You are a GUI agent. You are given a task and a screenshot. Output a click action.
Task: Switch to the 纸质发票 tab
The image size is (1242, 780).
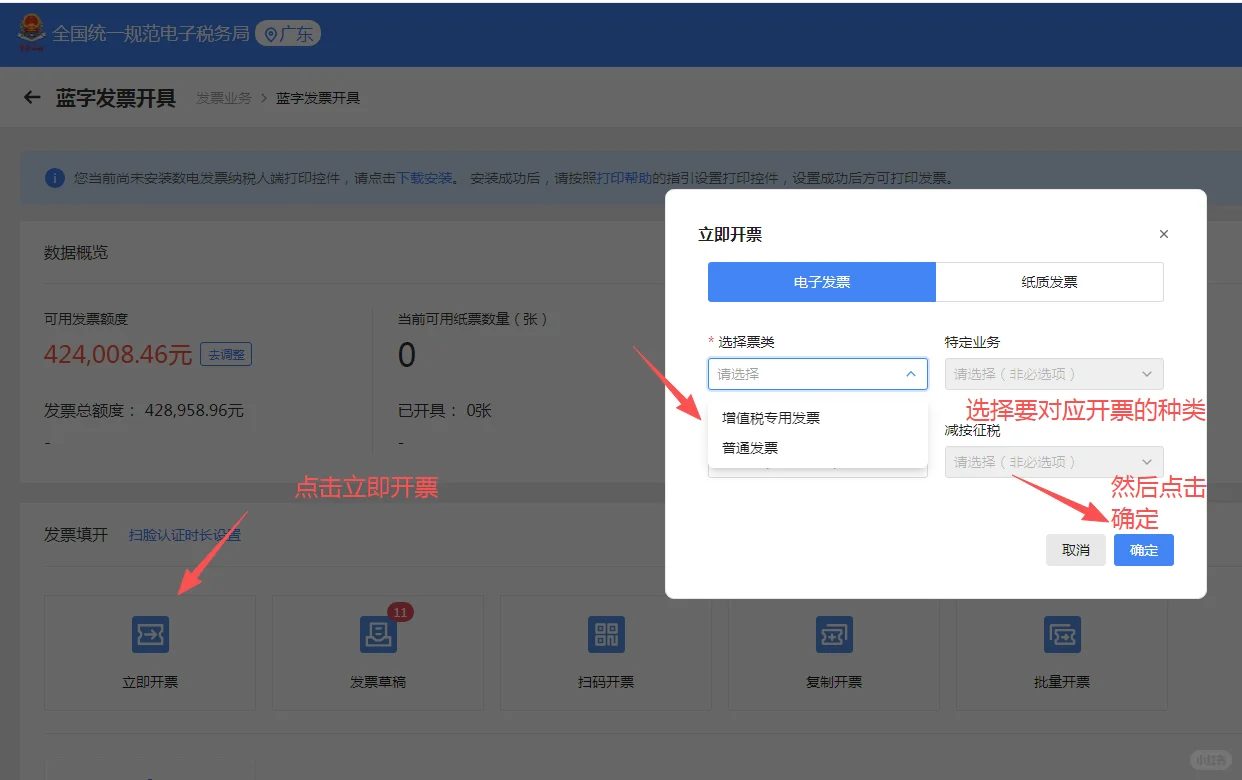1049,281
